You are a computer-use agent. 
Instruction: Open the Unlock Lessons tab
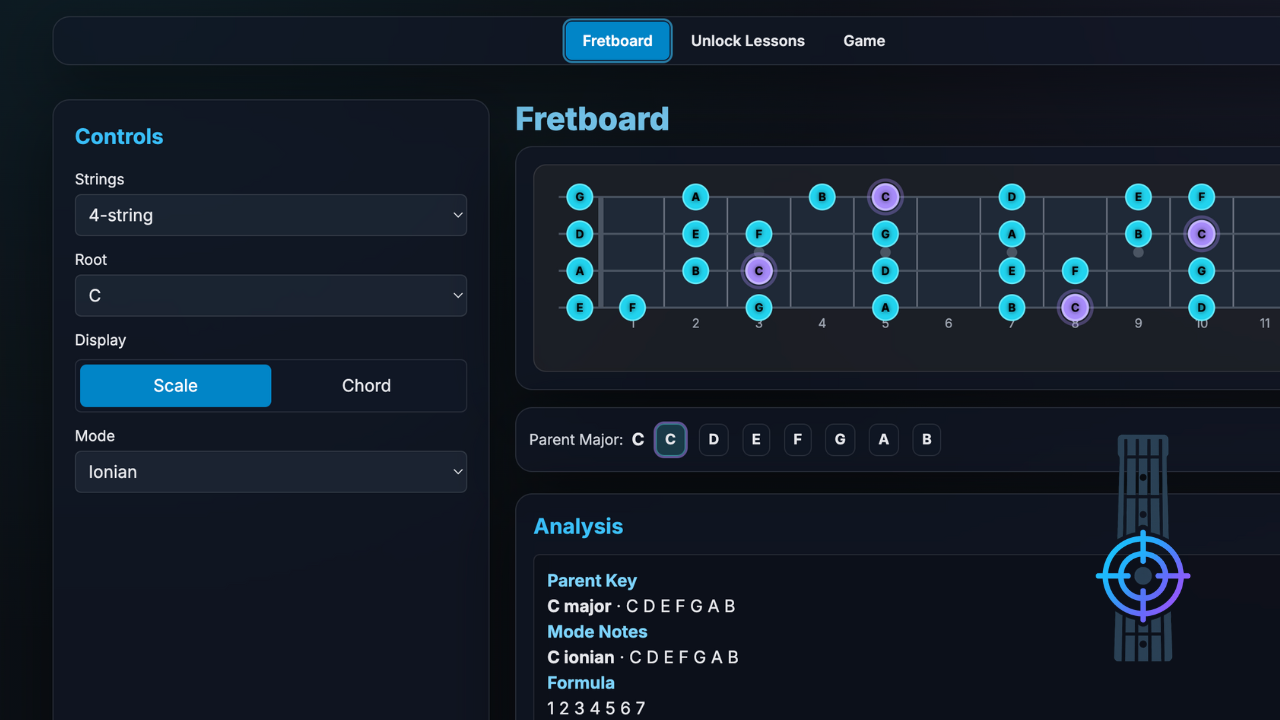point(748,41)
